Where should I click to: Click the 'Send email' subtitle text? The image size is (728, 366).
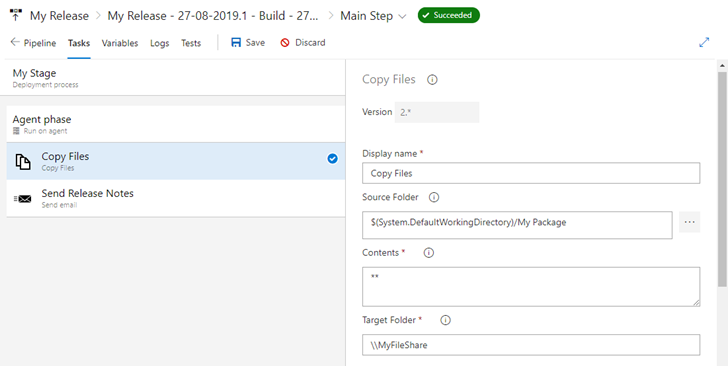(x=59, y=205)
